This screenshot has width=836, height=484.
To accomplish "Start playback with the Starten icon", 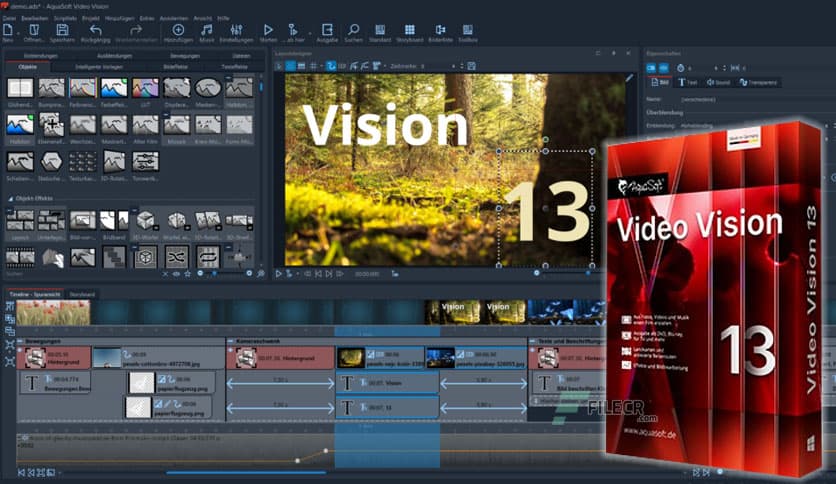I will tap(268, 32).
